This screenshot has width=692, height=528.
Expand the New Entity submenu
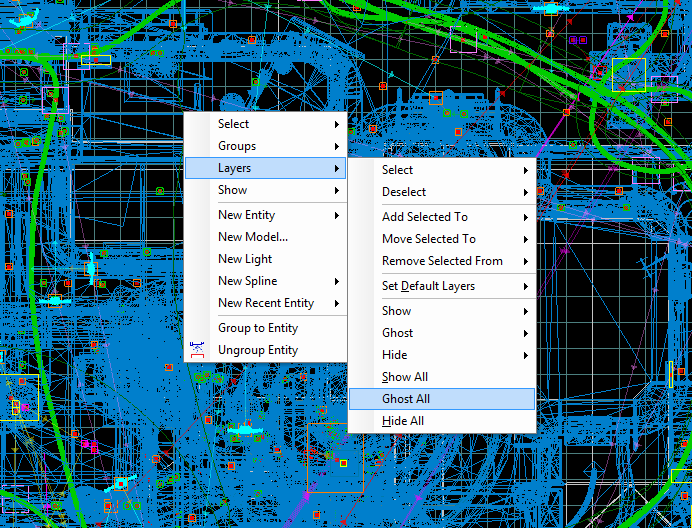pos(246,215)
